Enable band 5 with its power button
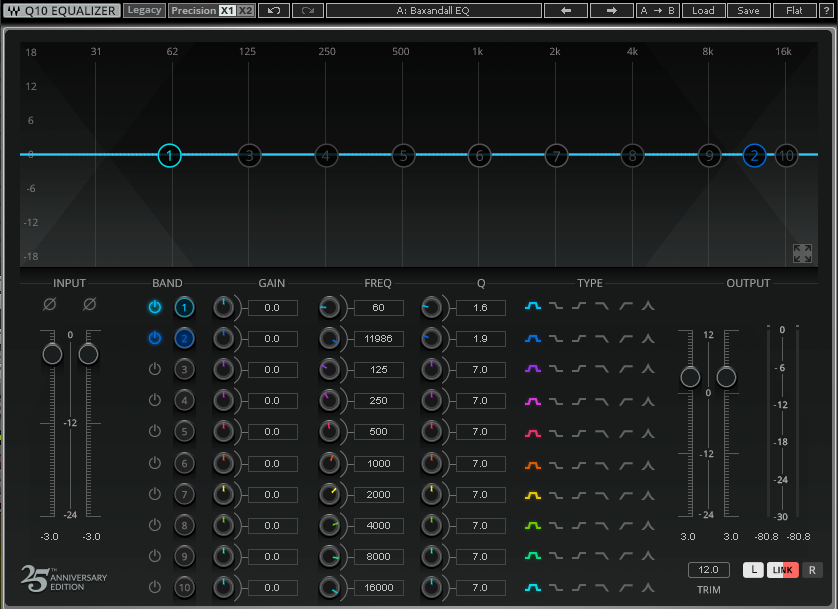The image size is (838, 609). coord(154,431)
